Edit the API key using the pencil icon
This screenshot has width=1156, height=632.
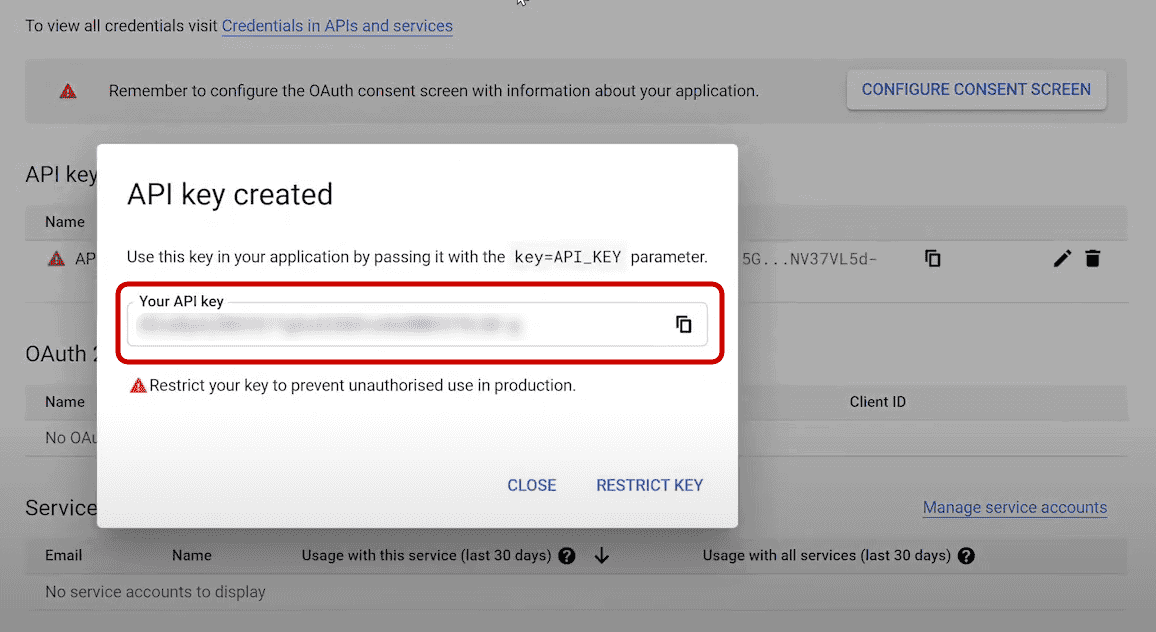pos(1062,258)
